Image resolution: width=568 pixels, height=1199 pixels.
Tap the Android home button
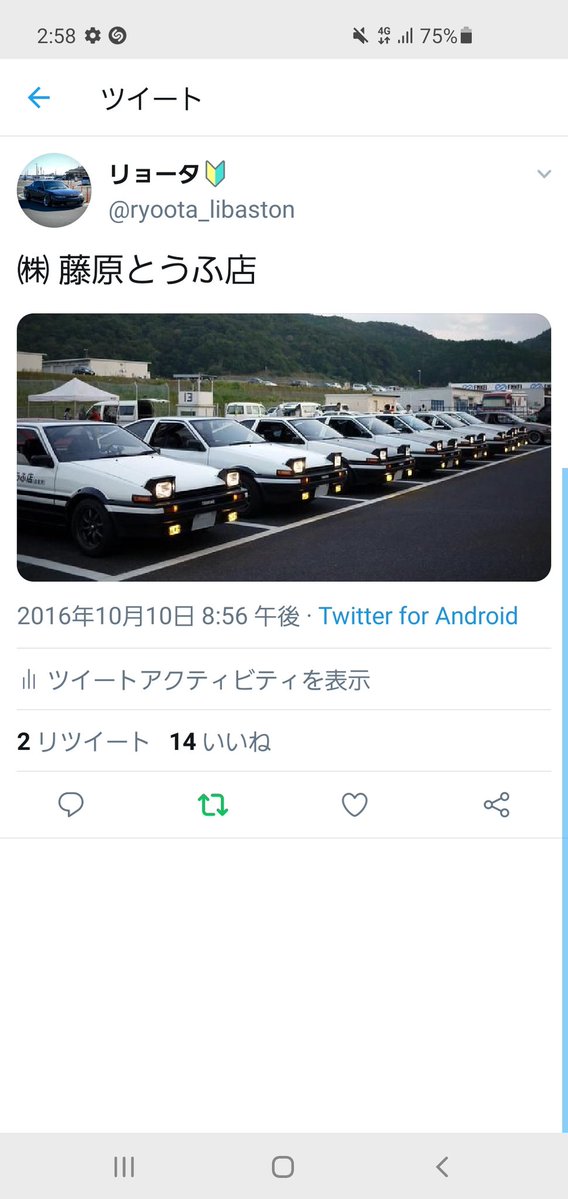[x=283, y=1166]
